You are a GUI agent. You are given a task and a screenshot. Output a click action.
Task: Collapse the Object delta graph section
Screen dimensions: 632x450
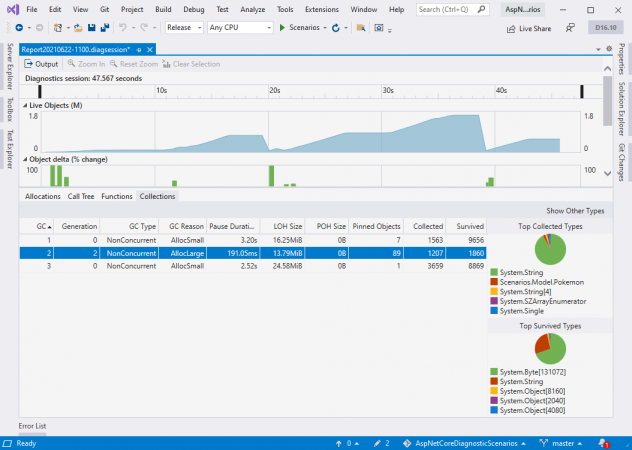point(25,159)
